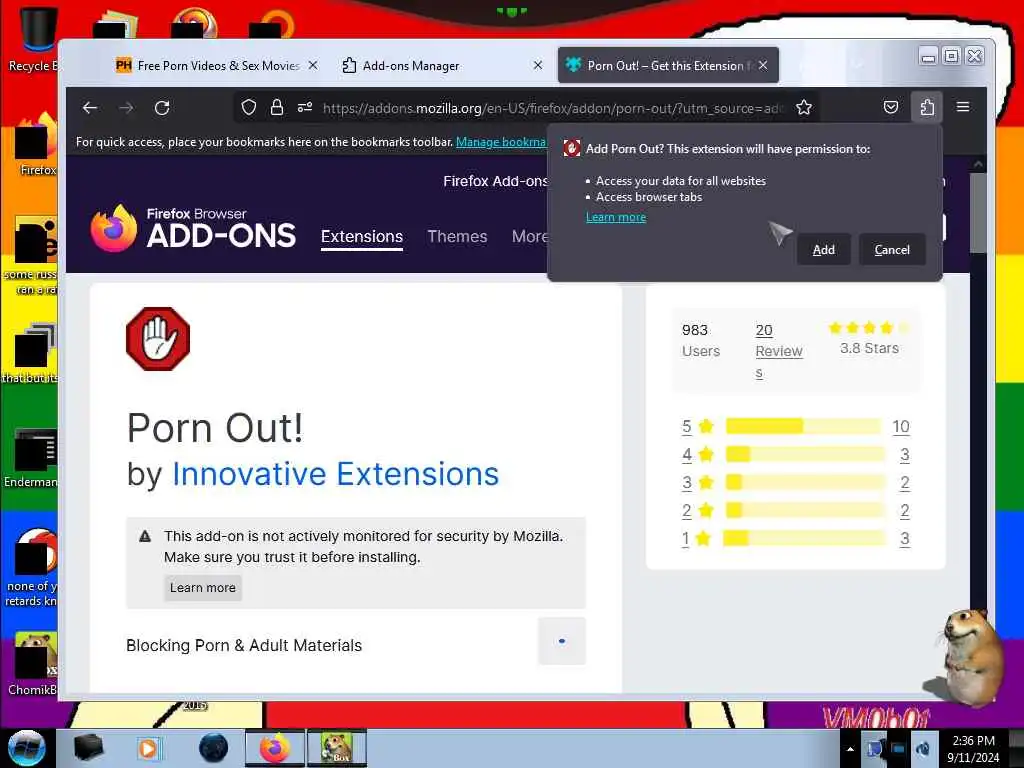Switch to the Add-ons Manager tab
This screenshot has height=768, width=1024.
[x=411, y=65]
